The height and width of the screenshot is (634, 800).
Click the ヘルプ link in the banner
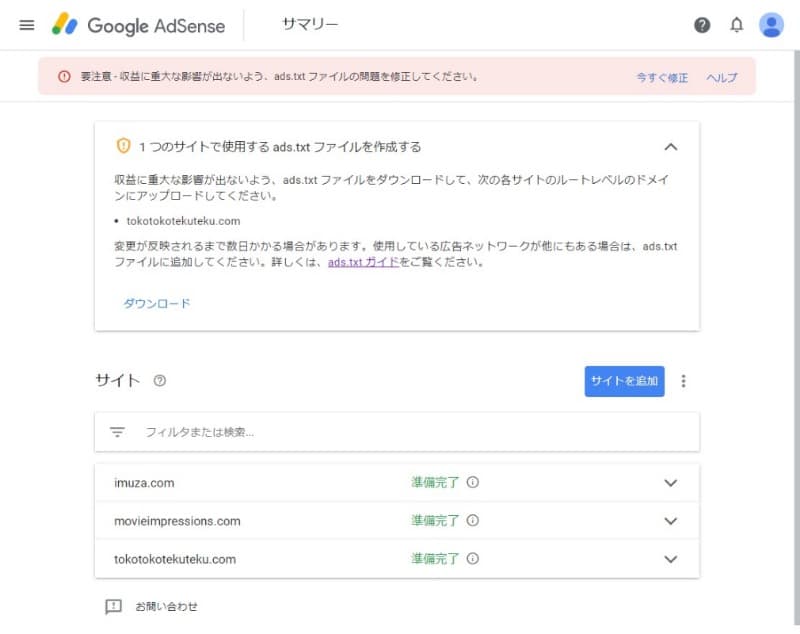(721, 78)
